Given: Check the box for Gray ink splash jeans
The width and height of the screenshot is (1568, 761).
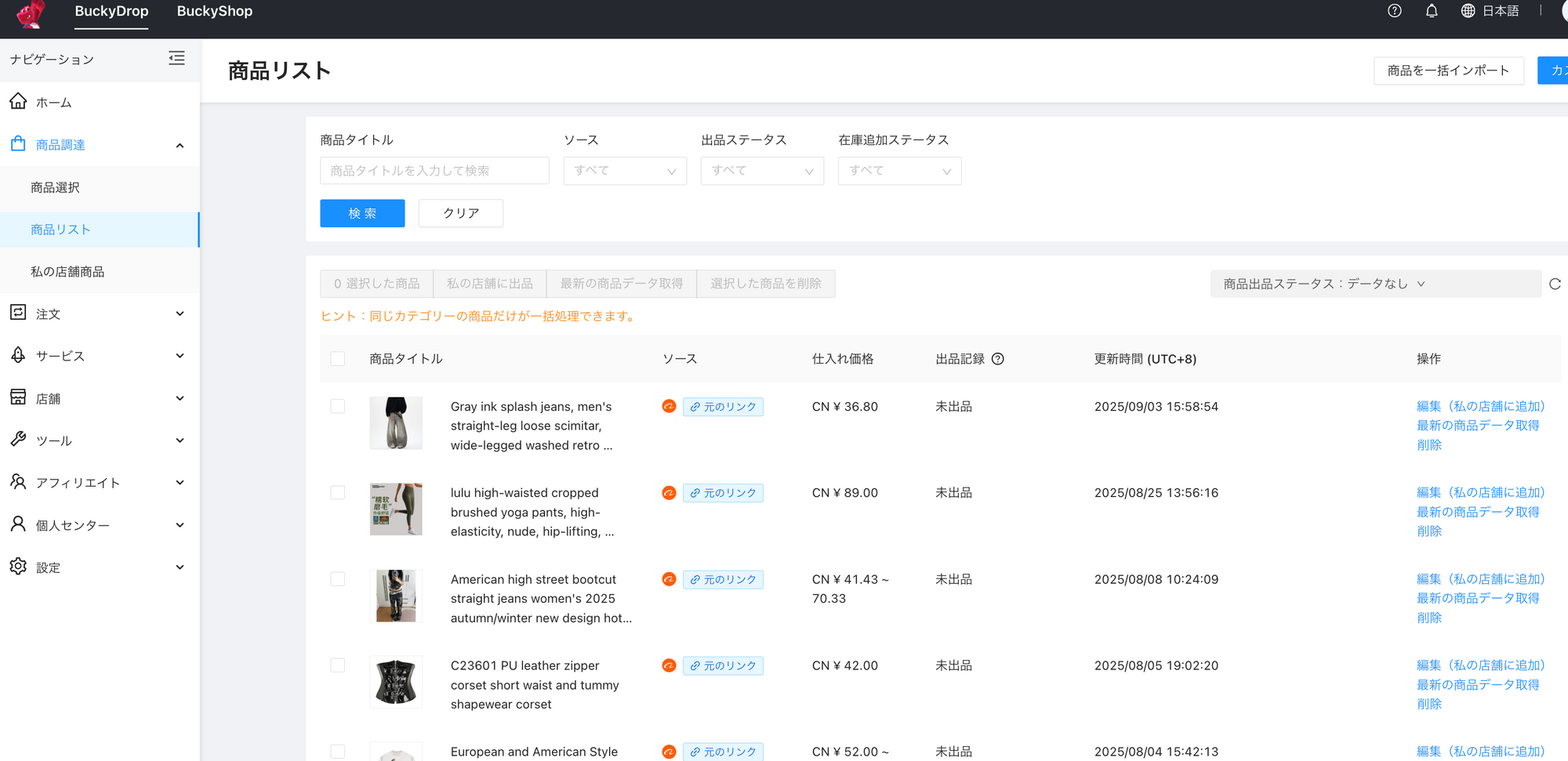Looking at the screenshot, I should [338, 406].
